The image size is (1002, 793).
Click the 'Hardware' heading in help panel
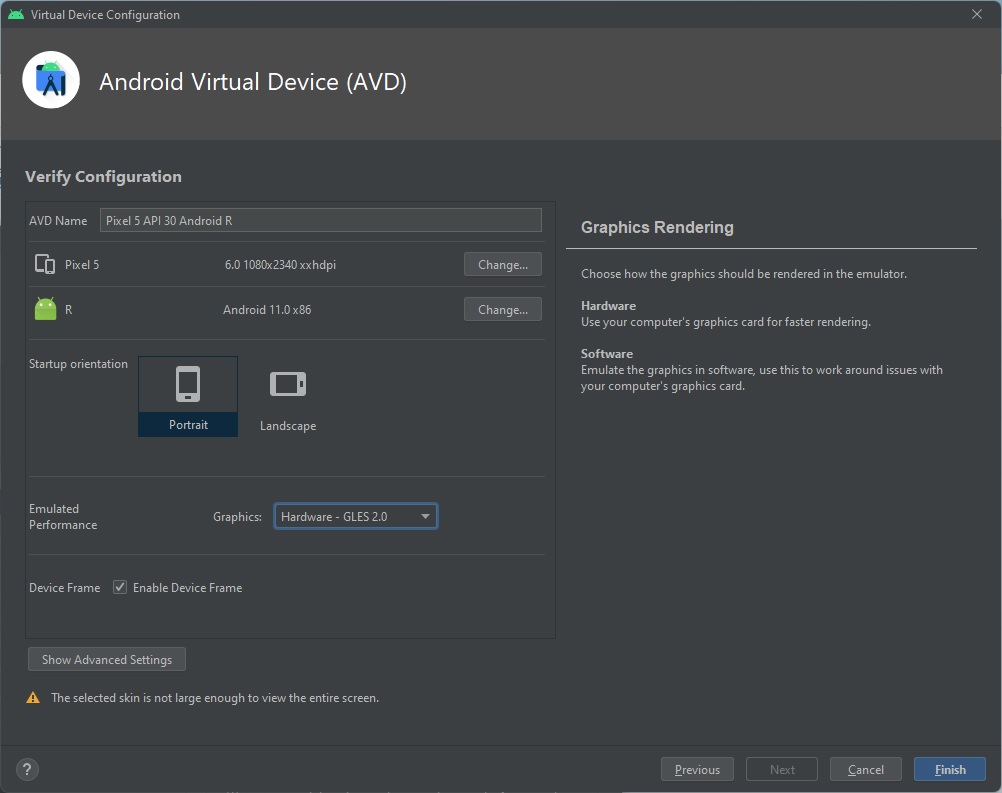[608, 305]
